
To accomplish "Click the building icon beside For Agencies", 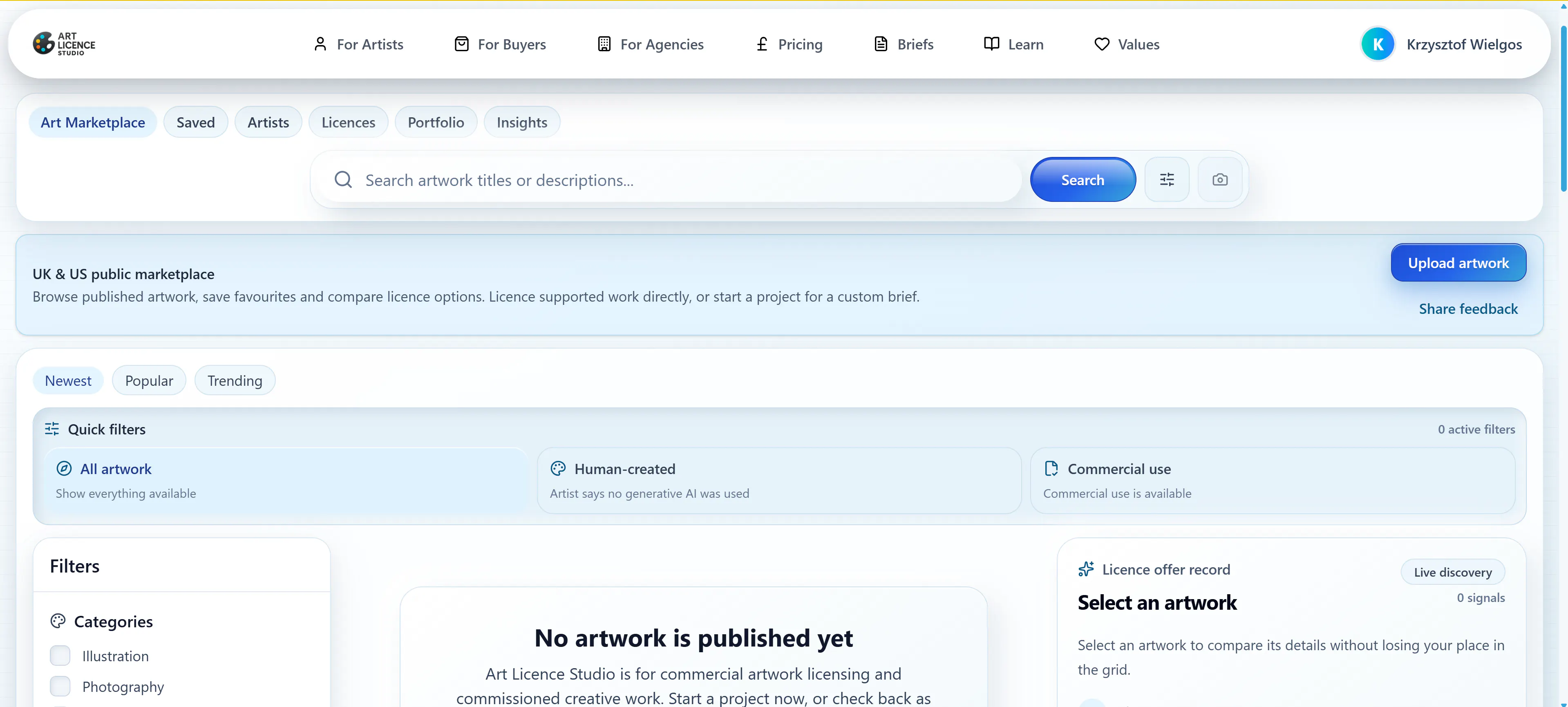I will 604,44.
